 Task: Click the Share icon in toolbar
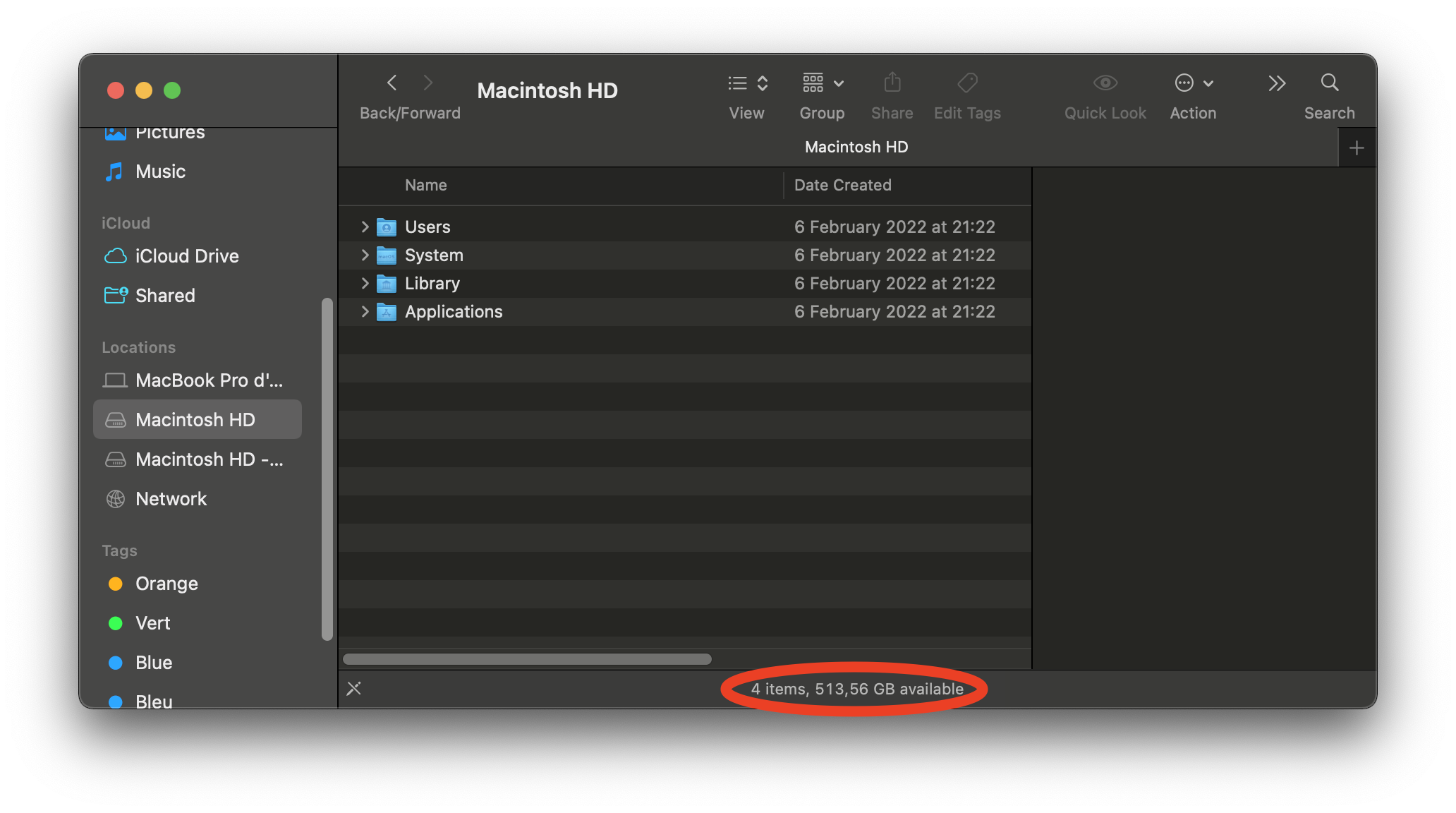pos(892,83)
